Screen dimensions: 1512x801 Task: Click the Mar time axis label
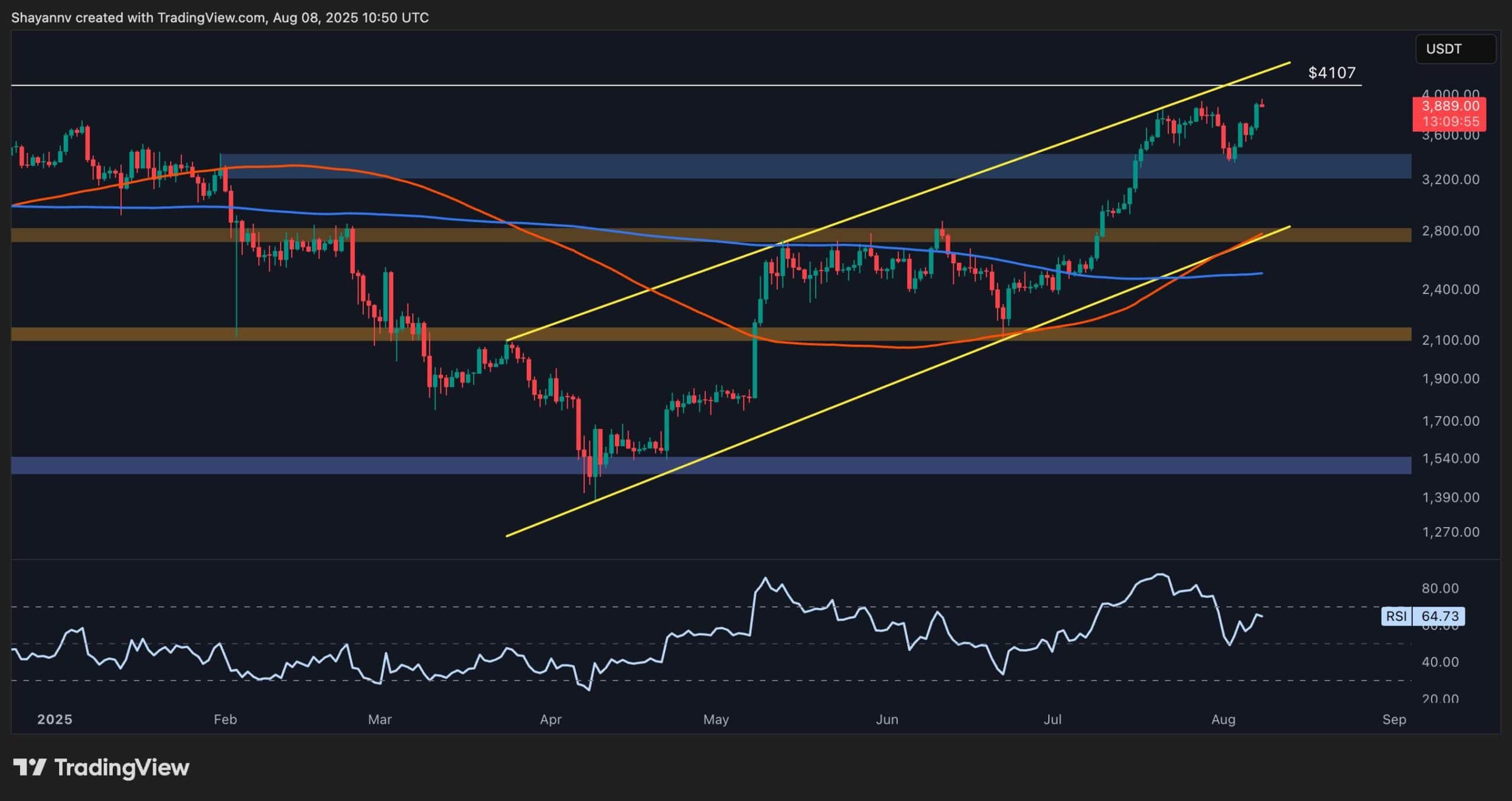[380, 720]
